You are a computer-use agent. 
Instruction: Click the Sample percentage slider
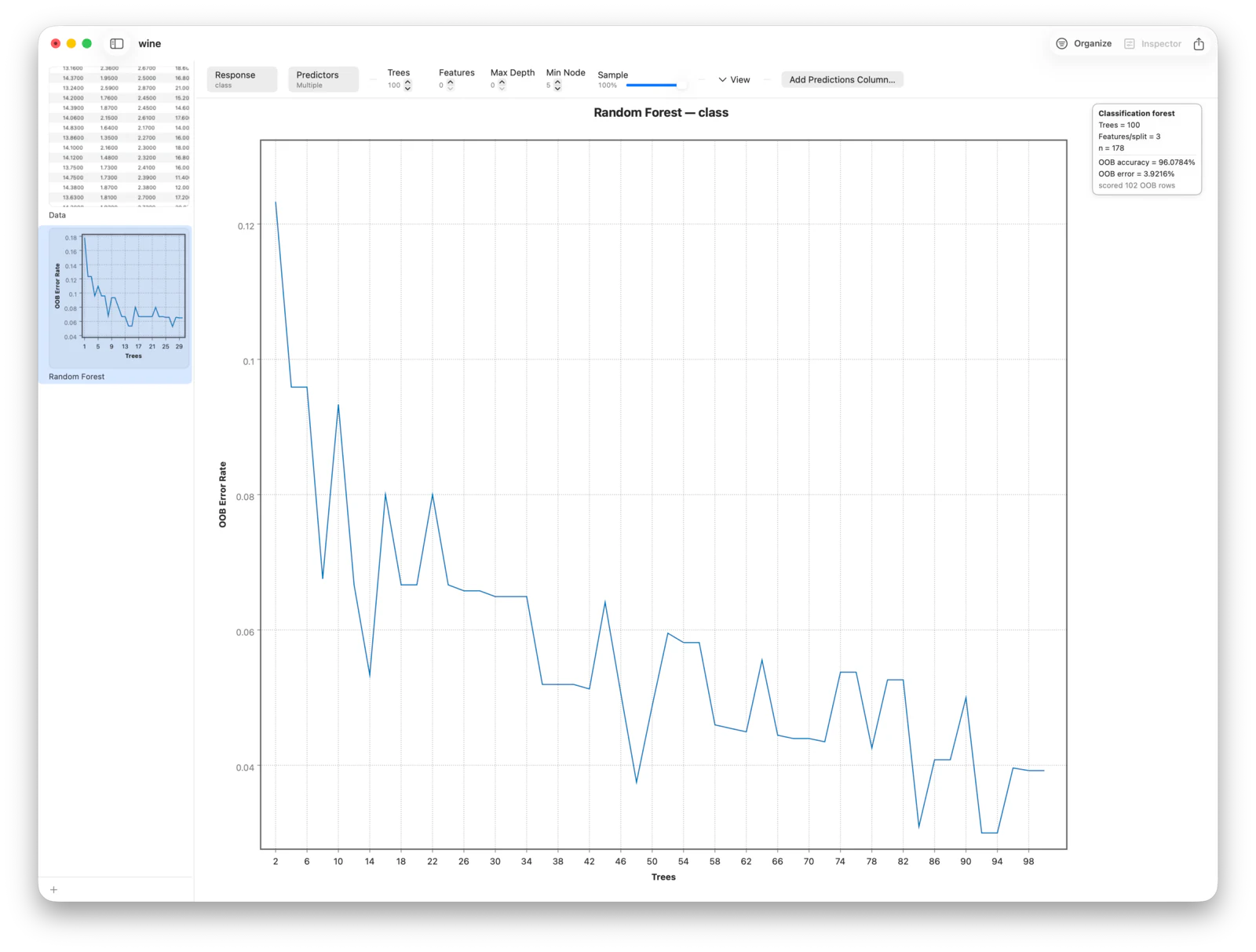point(656,85)
